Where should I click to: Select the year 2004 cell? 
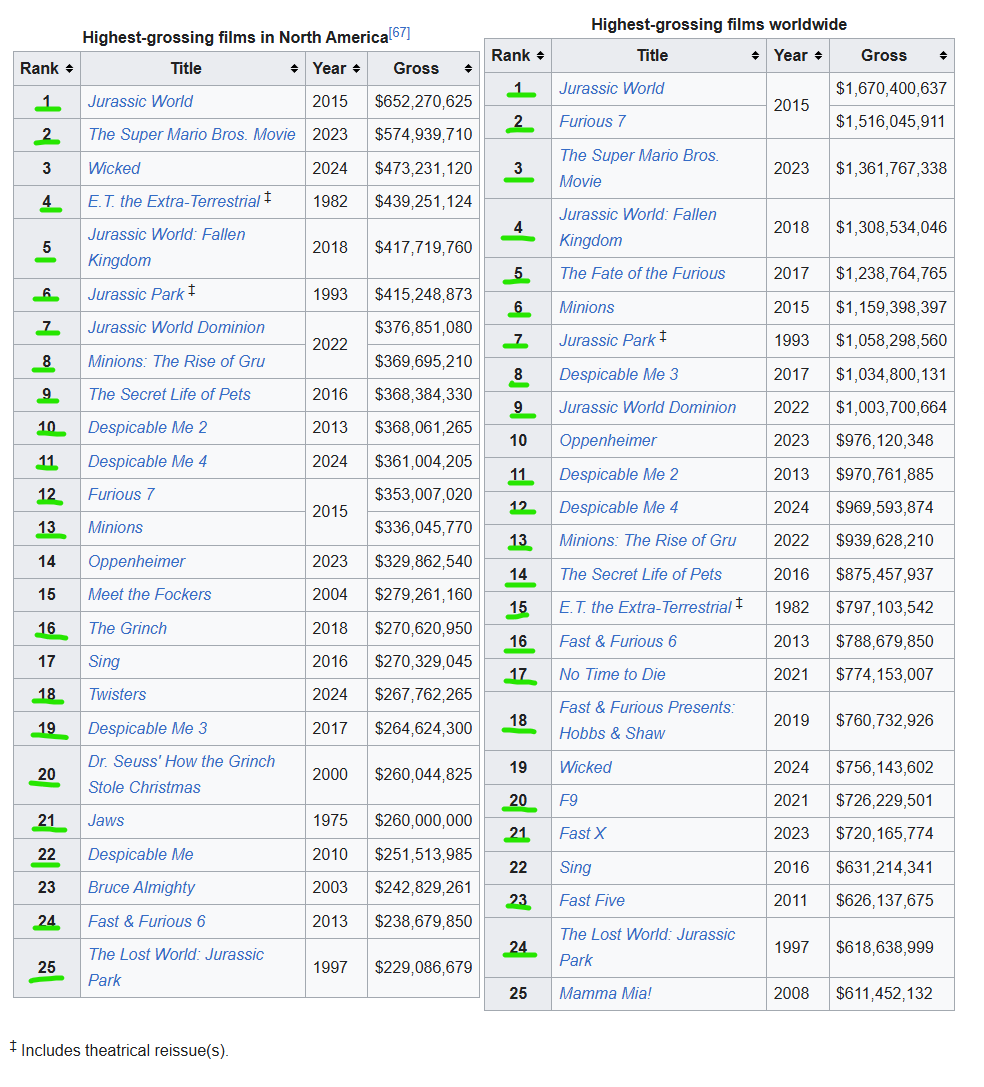(x=336, y=595)
